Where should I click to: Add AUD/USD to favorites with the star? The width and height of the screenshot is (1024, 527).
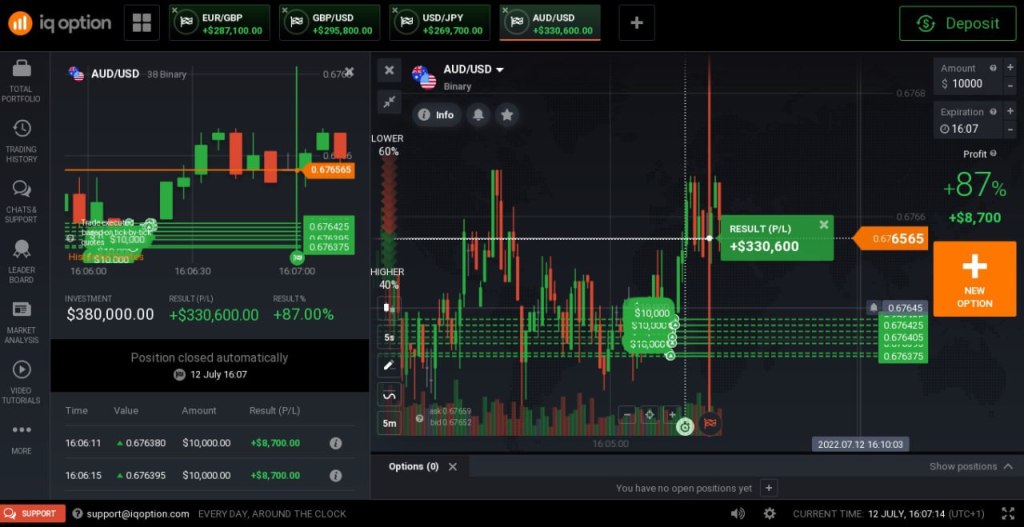(x=507, y=115)
